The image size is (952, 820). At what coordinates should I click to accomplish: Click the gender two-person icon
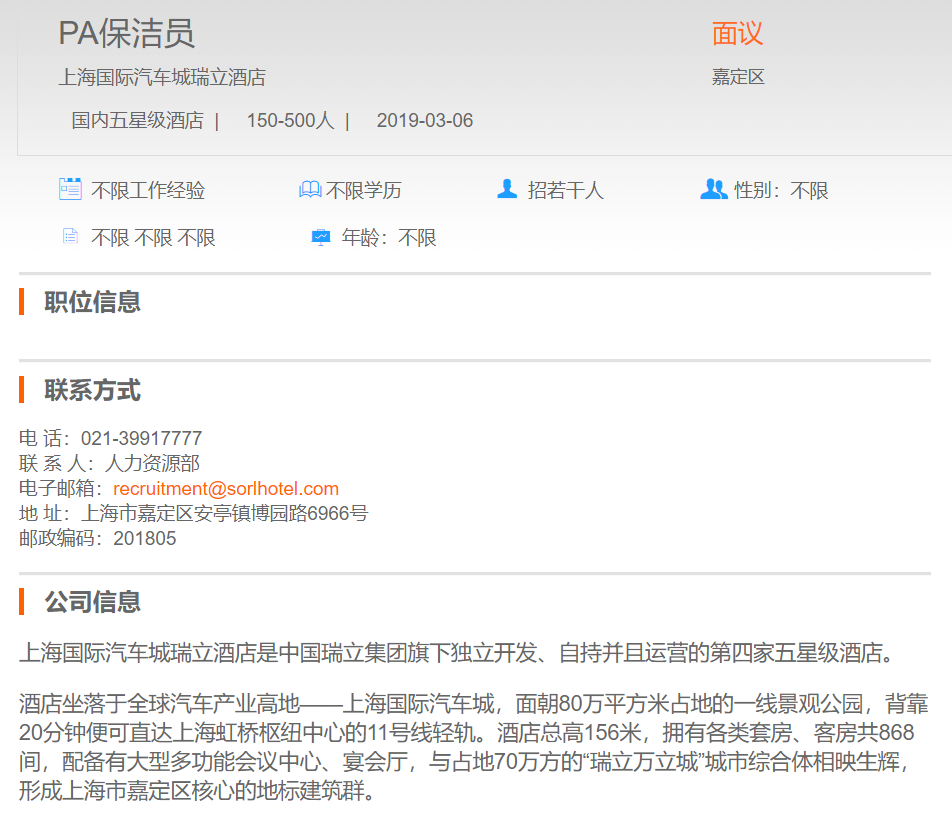pyautogui.click(x=713, y=189)
